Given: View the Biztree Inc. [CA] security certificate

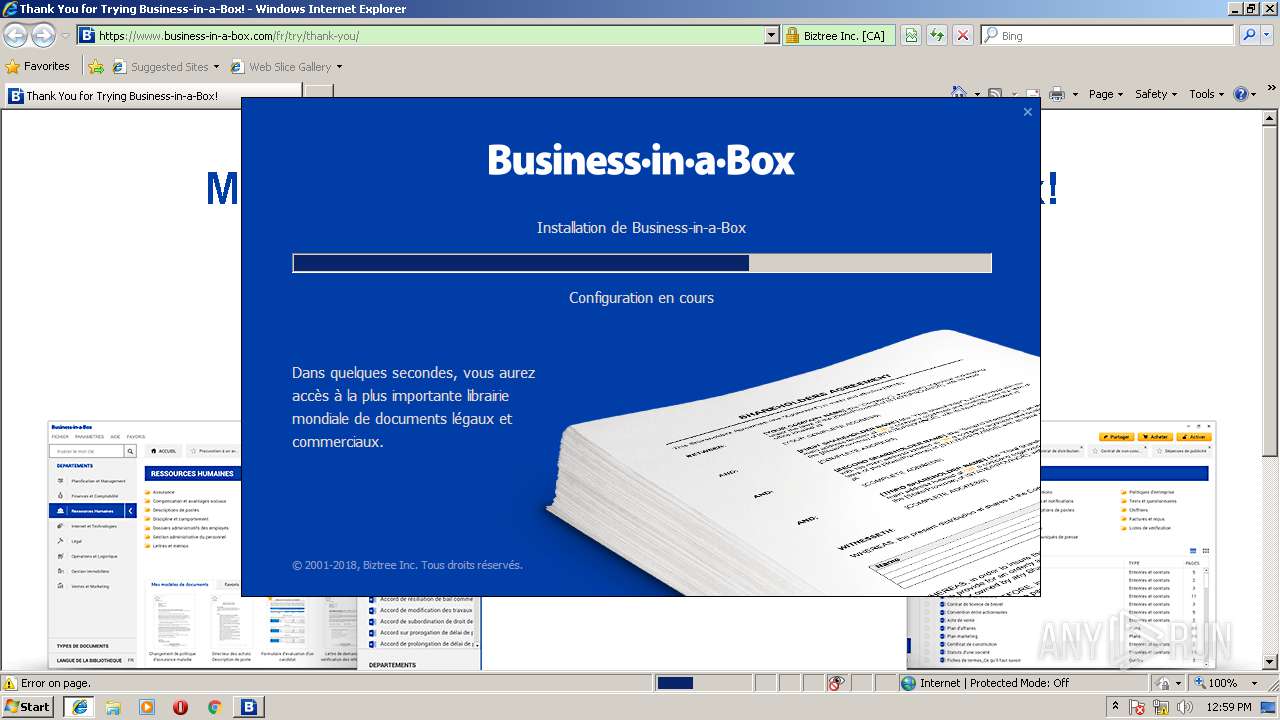Looking at the screenshot, I should click(838, 35).
